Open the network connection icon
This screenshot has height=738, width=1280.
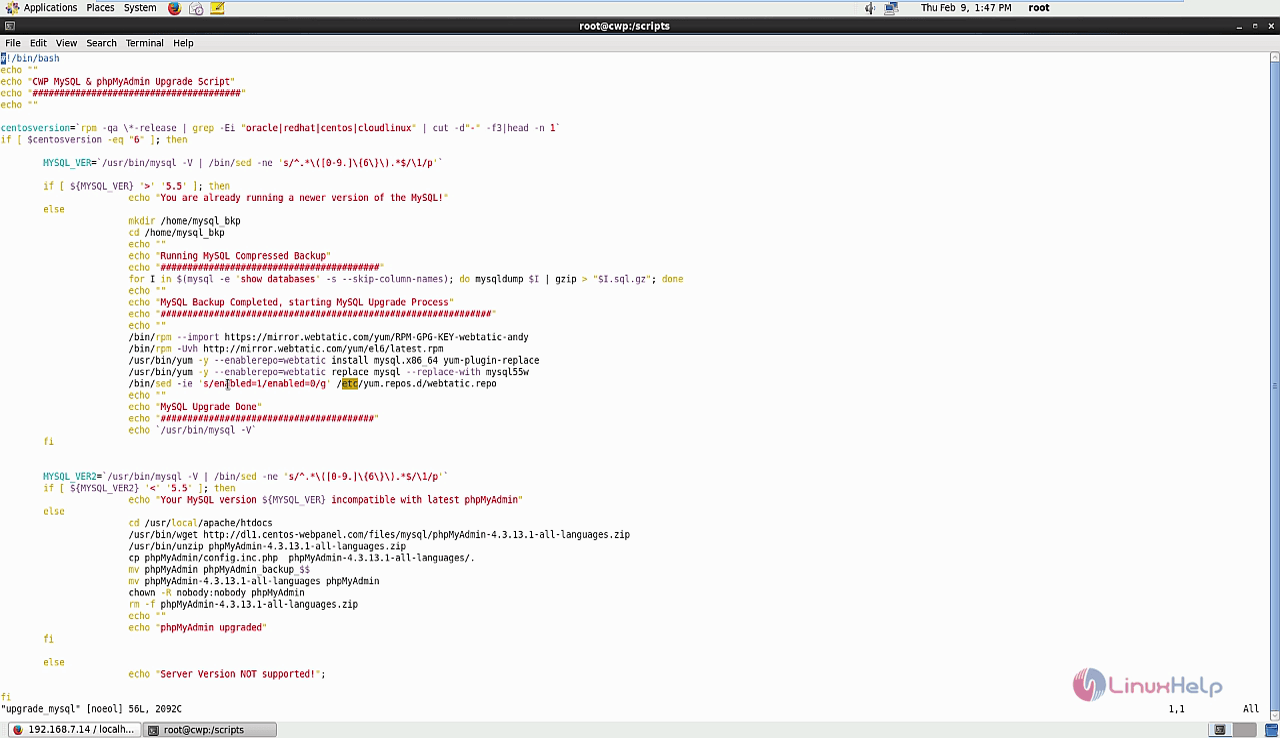[892, 8]
